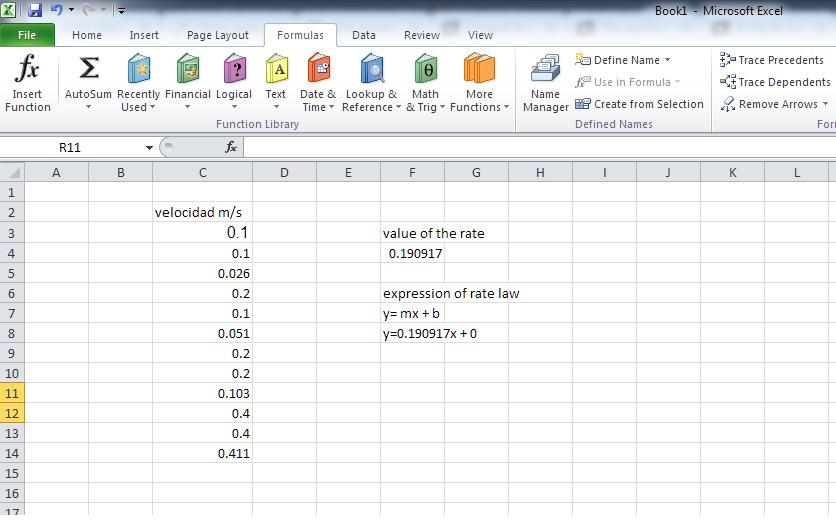Select column F header
The height and width of the screenshot is (530, 836).
[x=412, y=172]
